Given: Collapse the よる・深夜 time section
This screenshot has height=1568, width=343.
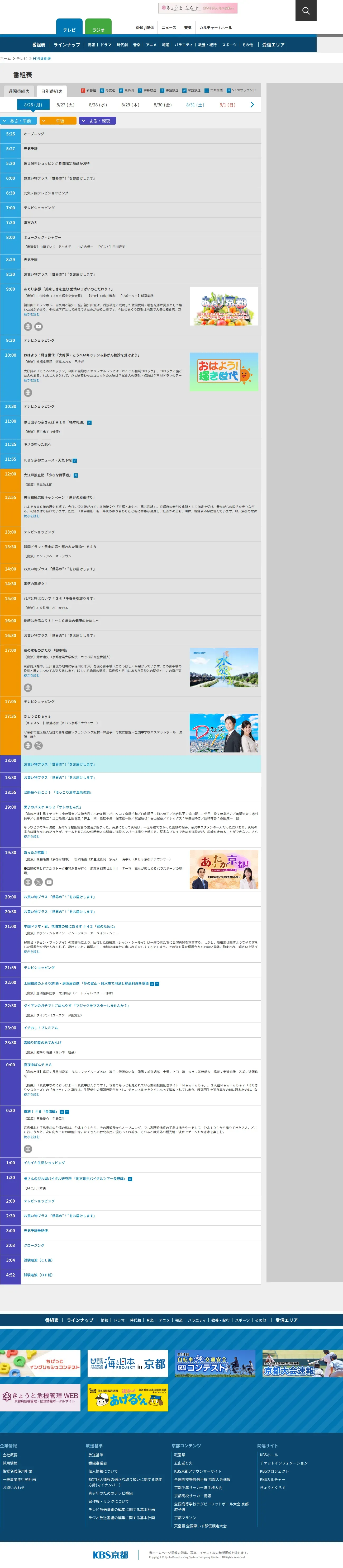Looking at the screenshot, I should coord(97,120).
